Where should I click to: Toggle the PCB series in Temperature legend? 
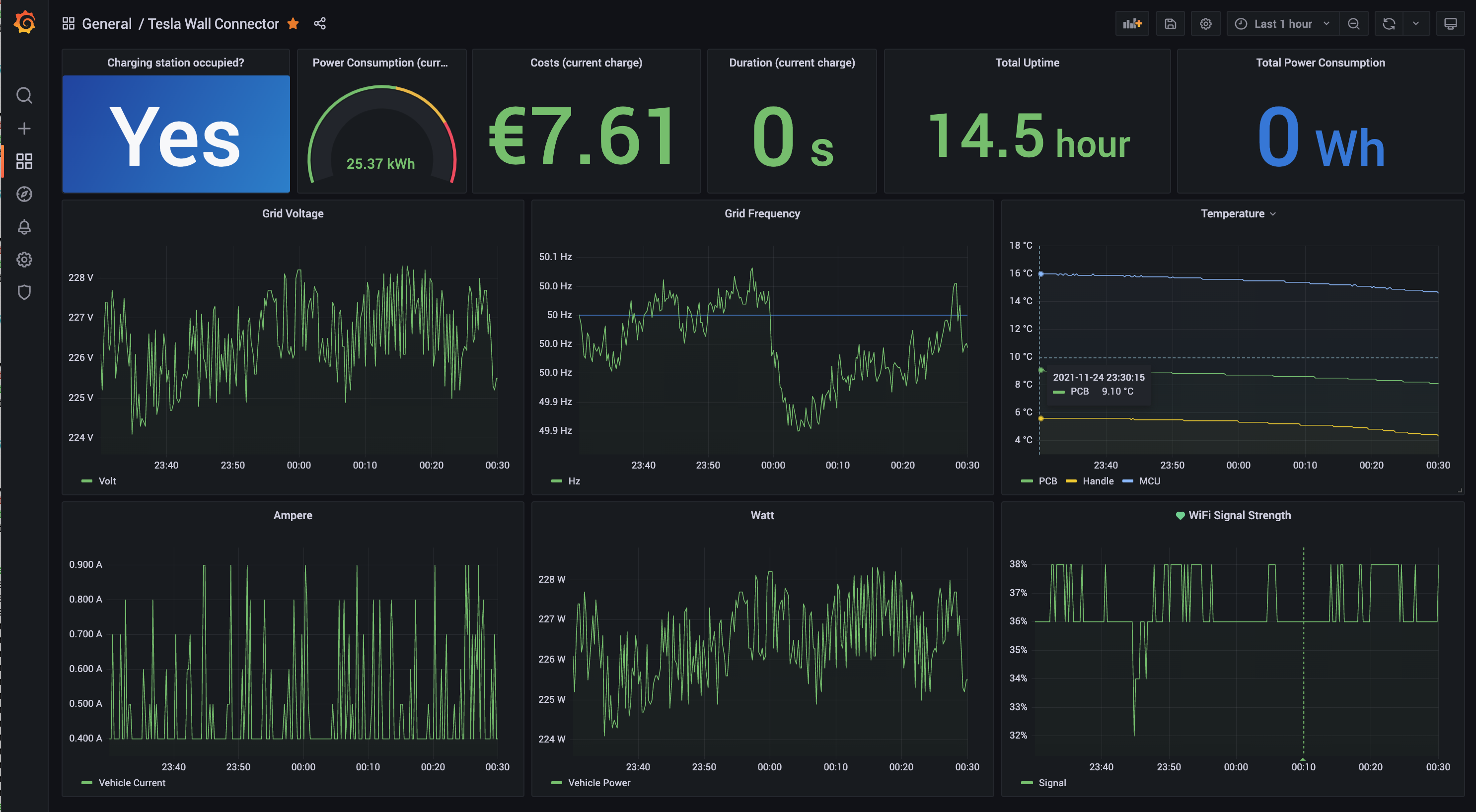(x=1047, y=481)
